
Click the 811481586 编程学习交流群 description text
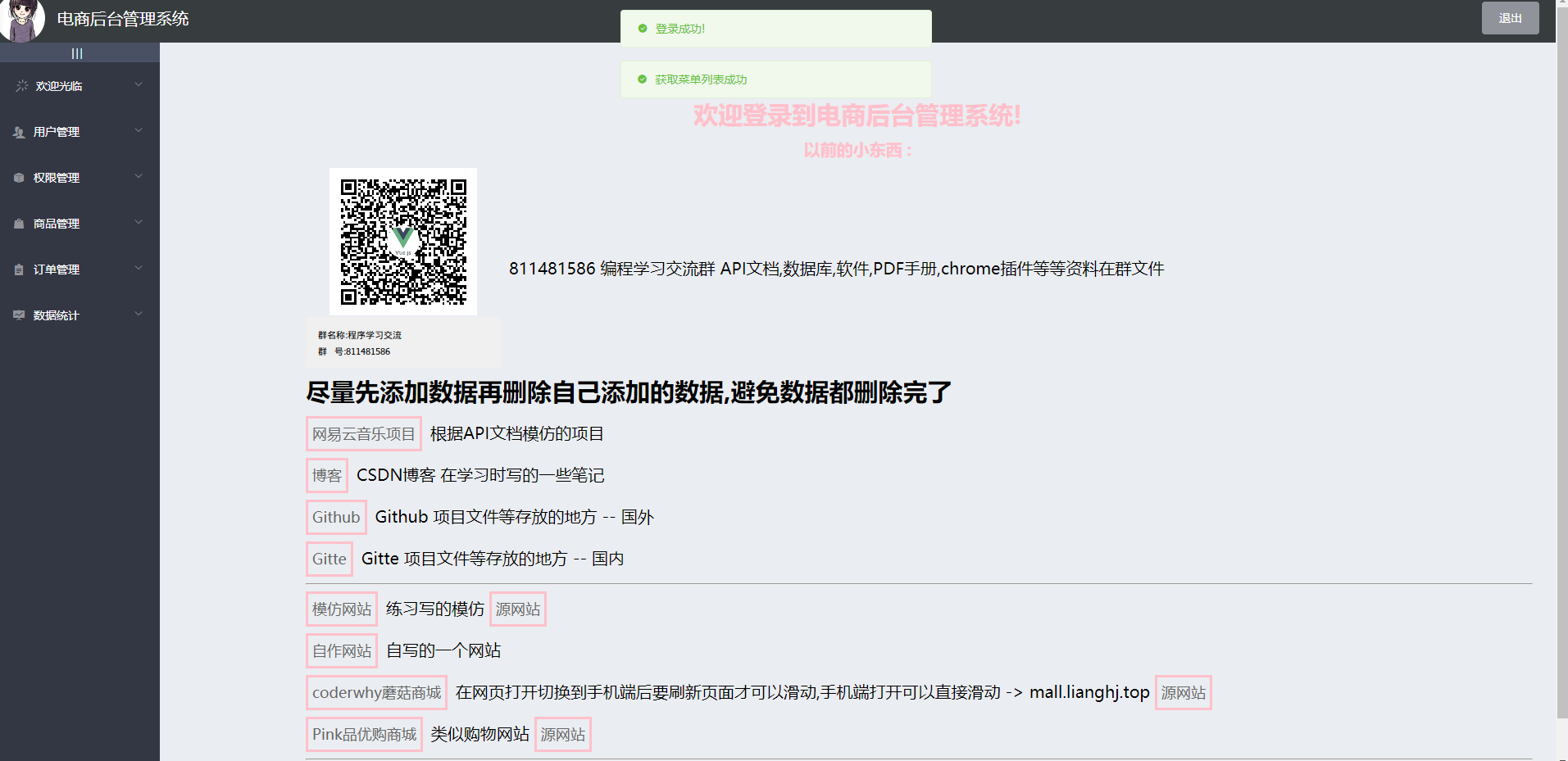(837, 269)
